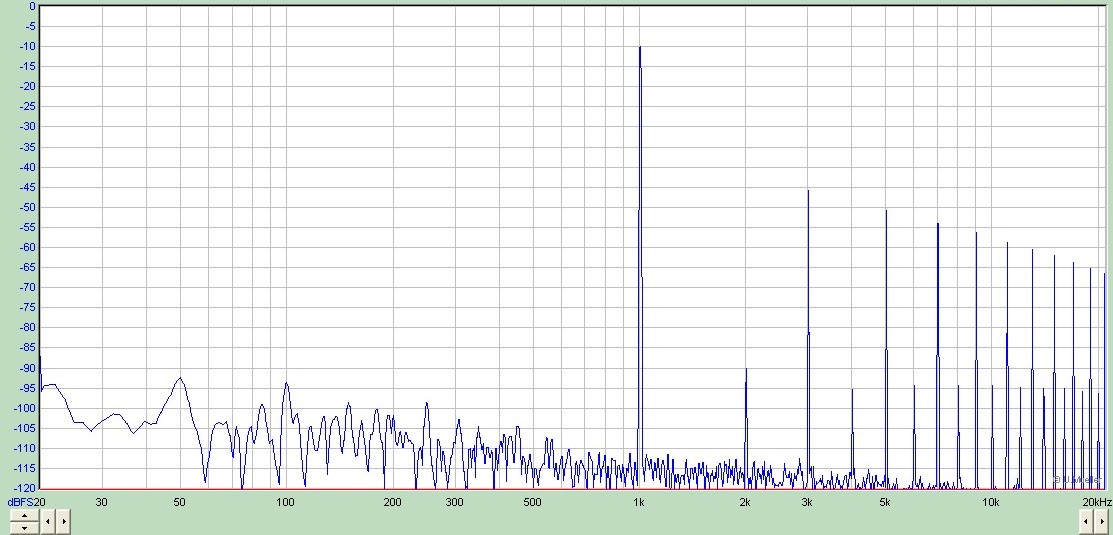Click the -85 level axis label

(27, 348)
